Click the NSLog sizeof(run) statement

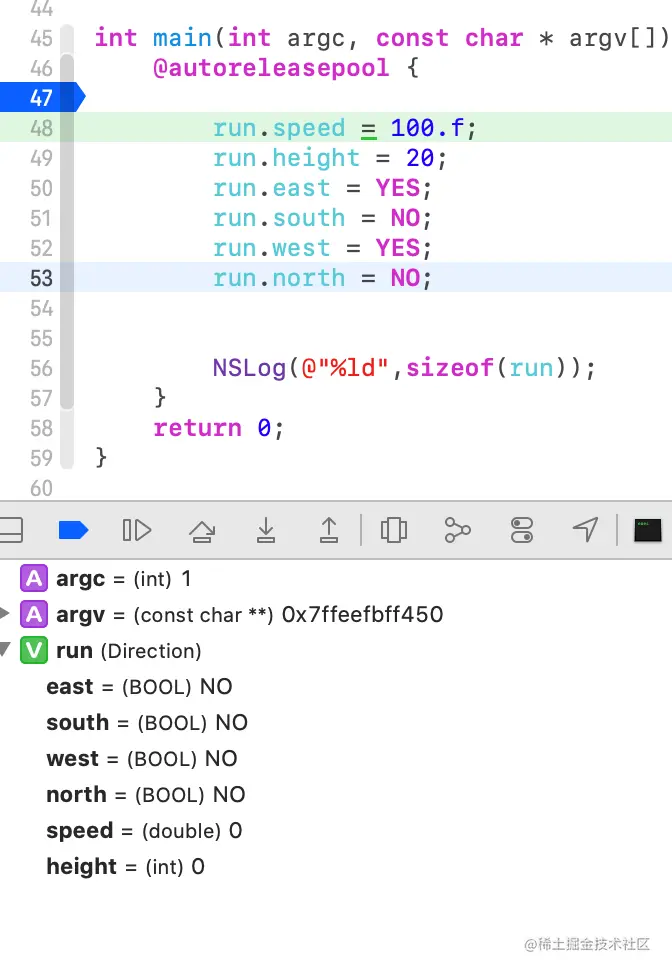[x=404, y=368]
